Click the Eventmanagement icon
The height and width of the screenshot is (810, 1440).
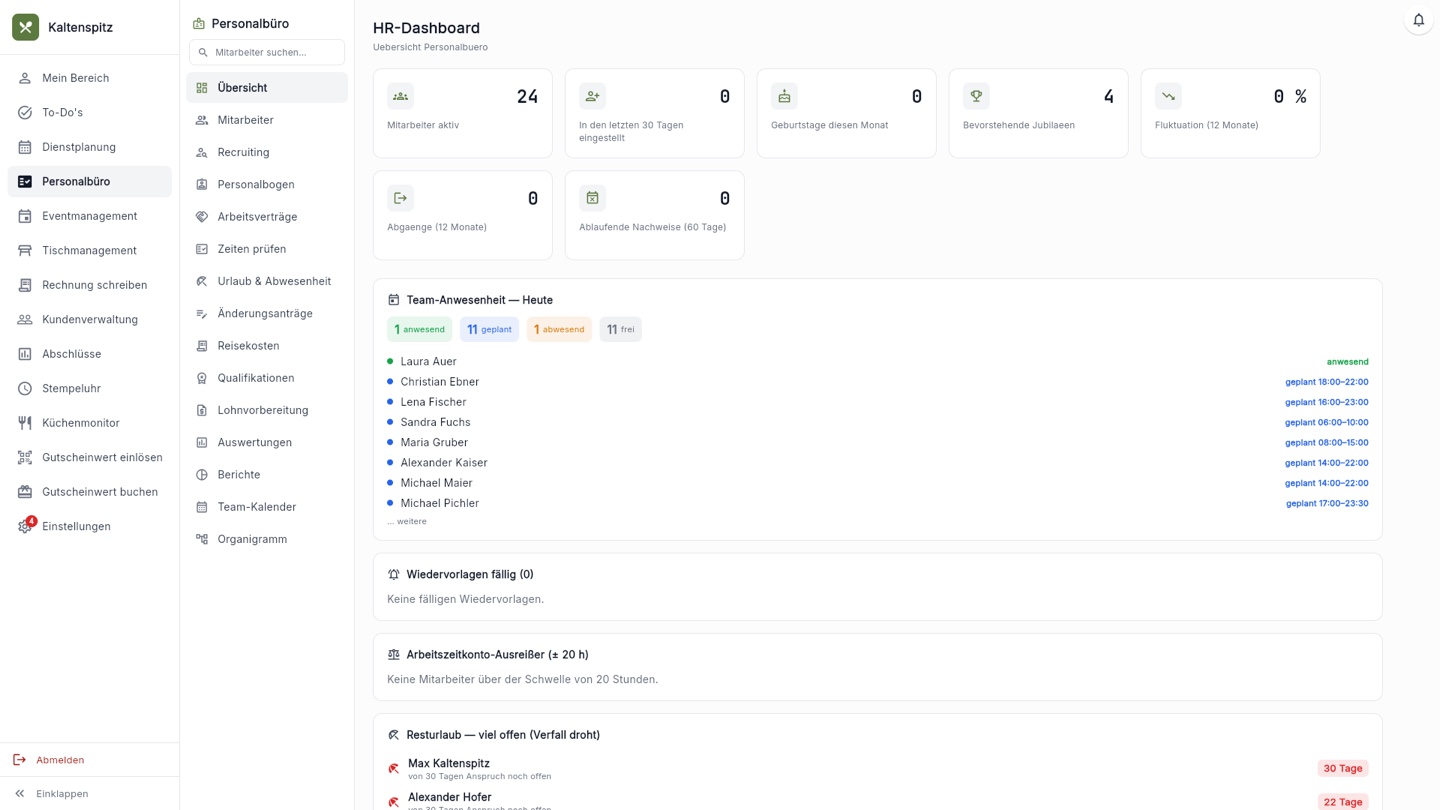click(25, 216)
